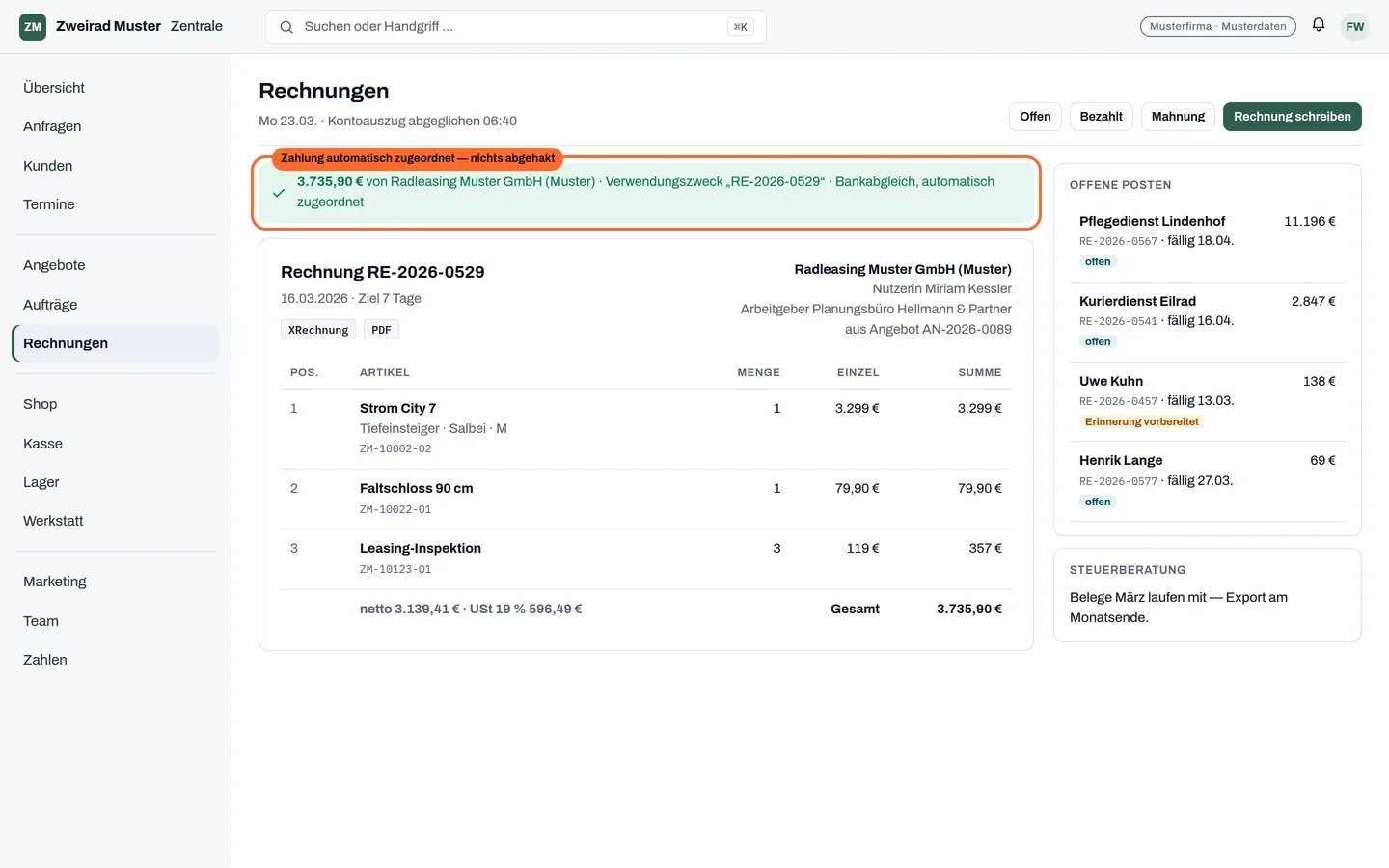The height and width of the screenshot is (868, 1389).
Task: Open Werkstatt in sidebar
Action: [116, 521]
